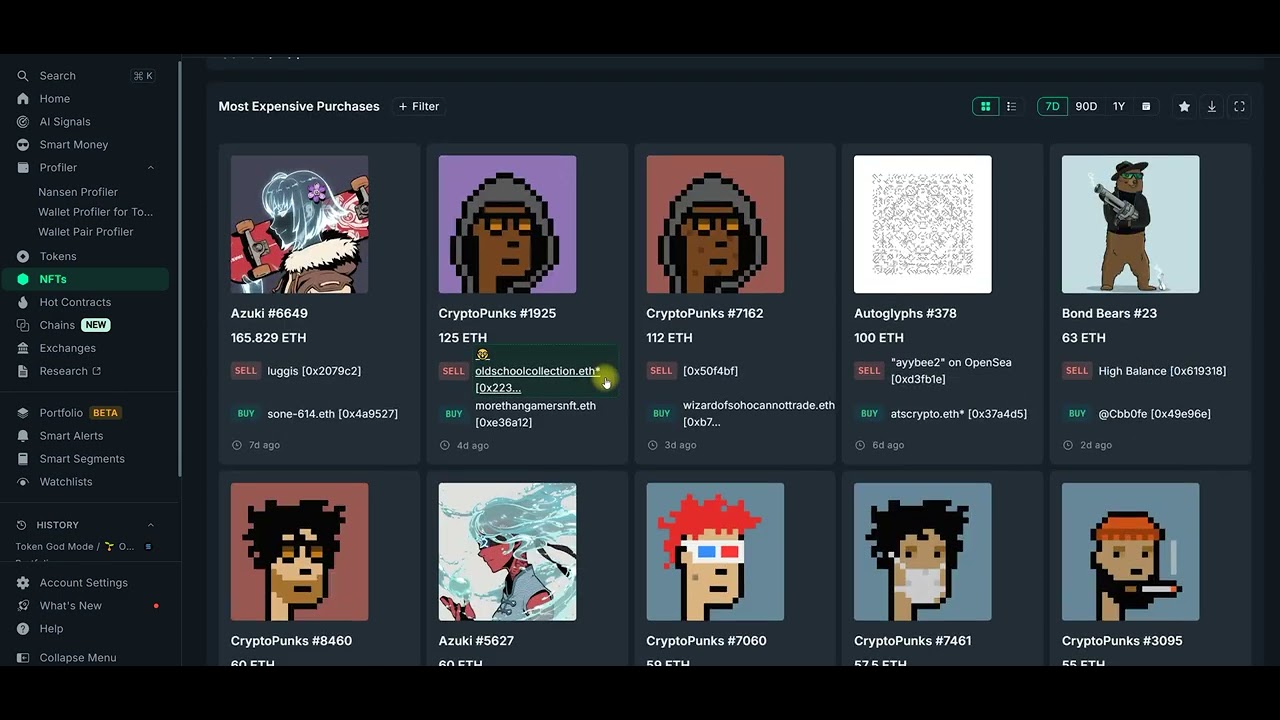Open Nansen Profiler submenu item
The height and width of the screenshot is (720, 1280).
coord(78,192)
